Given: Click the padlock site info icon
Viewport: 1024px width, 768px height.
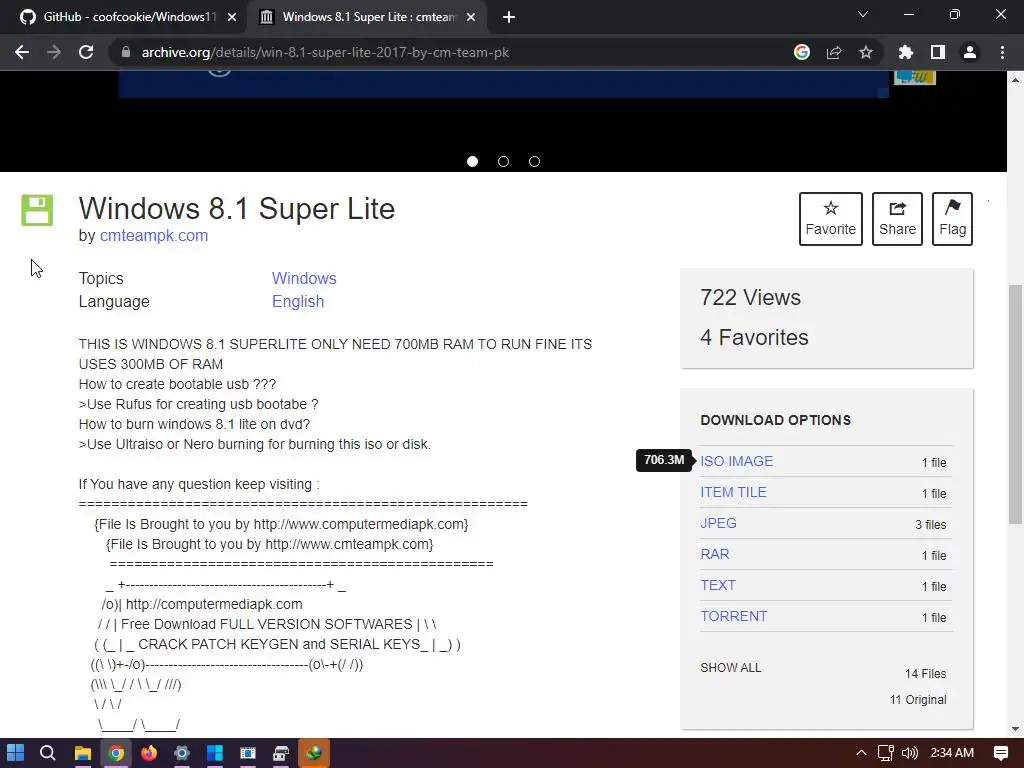Looking at the screenshot, I should 126,52.
